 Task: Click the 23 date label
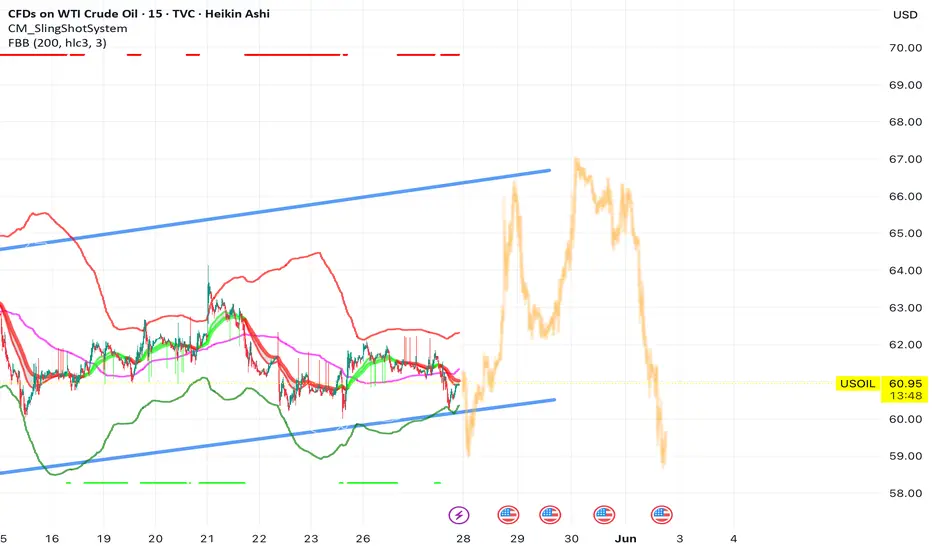coord(311,539)
